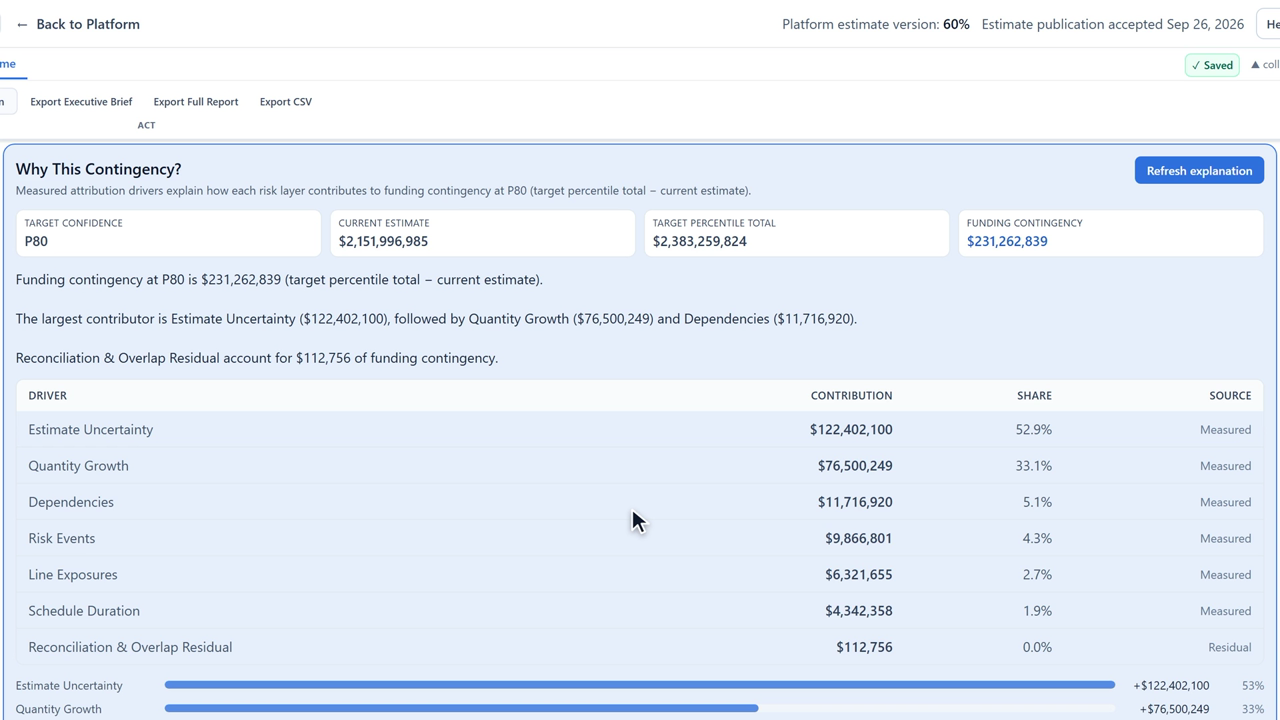Refresh the contingency explanation
The width and height of the screenshot is (1280, 720).
[1199, 170]
